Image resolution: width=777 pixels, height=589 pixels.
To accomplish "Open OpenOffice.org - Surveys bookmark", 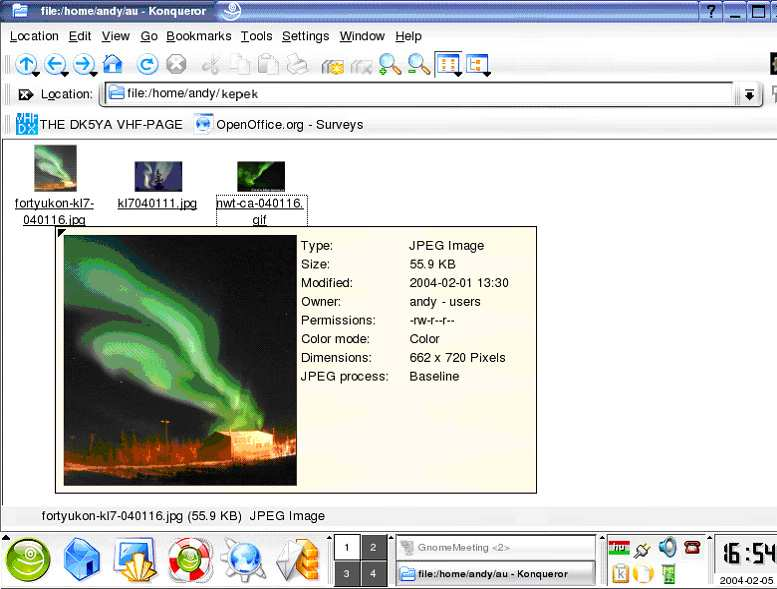I will pyautogui.click(x=278, y=124).
